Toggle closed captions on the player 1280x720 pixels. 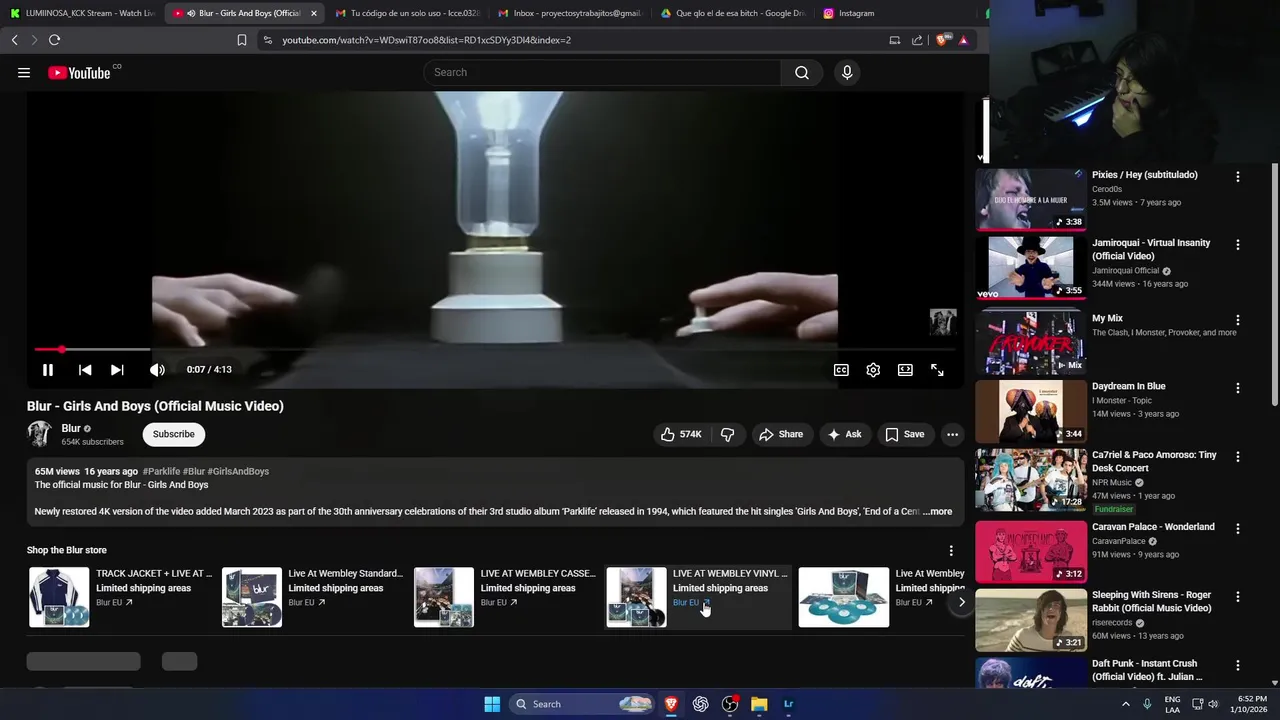coord(841,370)
